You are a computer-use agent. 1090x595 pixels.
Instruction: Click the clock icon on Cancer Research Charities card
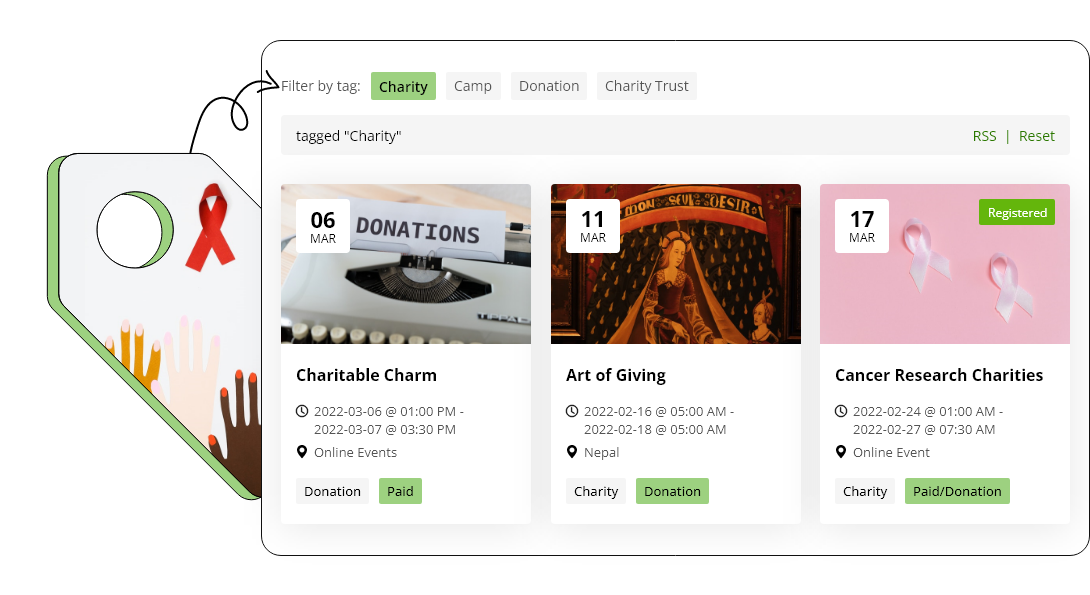pyautogui.click(x=840, y=410)
